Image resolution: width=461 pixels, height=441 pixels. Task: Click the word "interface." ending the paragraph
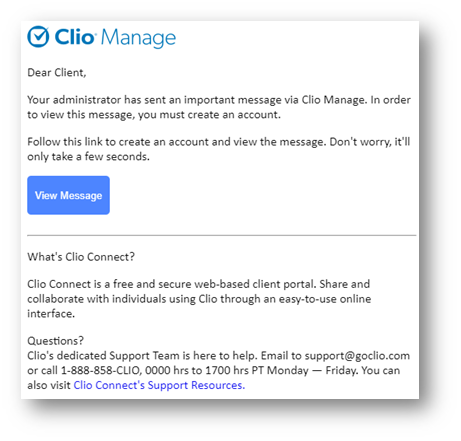[51, 314]
